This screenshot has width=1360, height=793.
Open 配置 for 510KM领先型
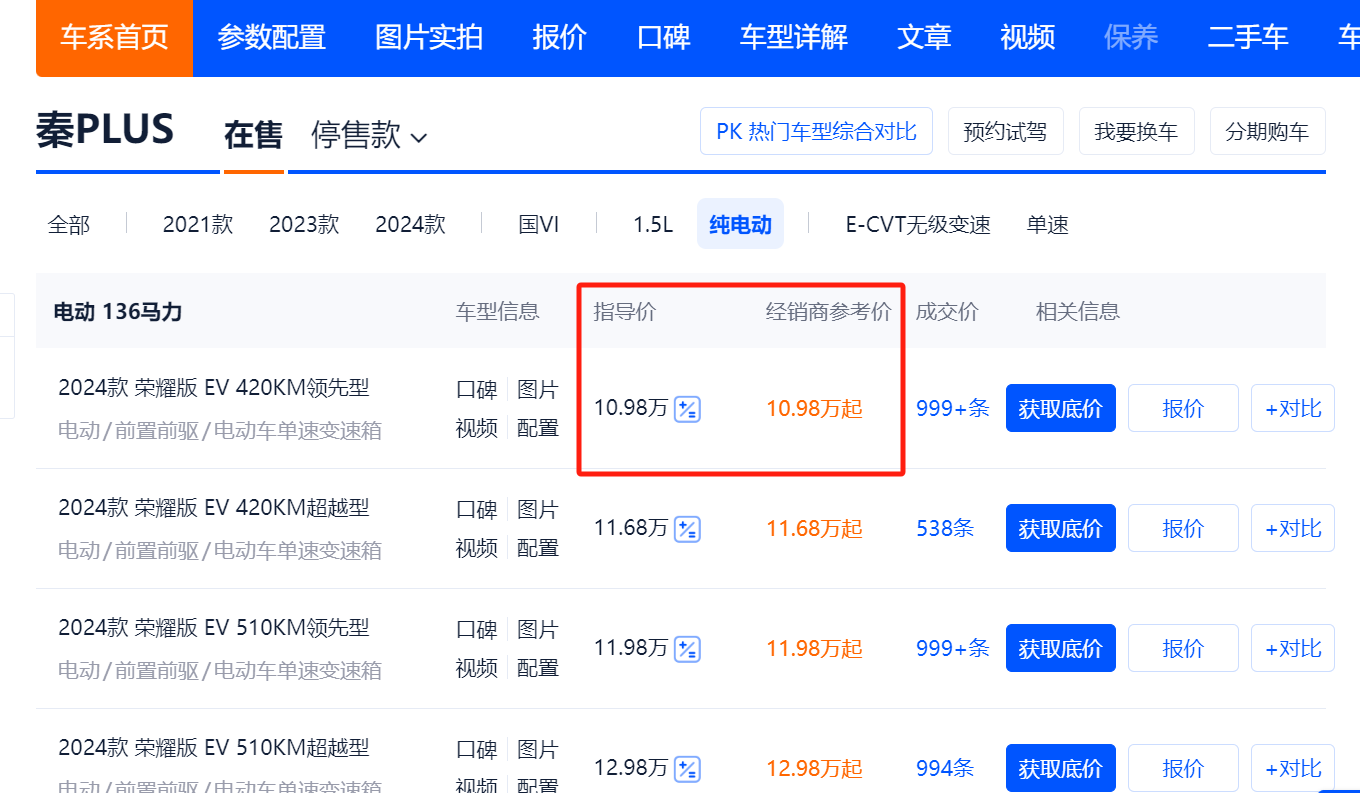538,668
